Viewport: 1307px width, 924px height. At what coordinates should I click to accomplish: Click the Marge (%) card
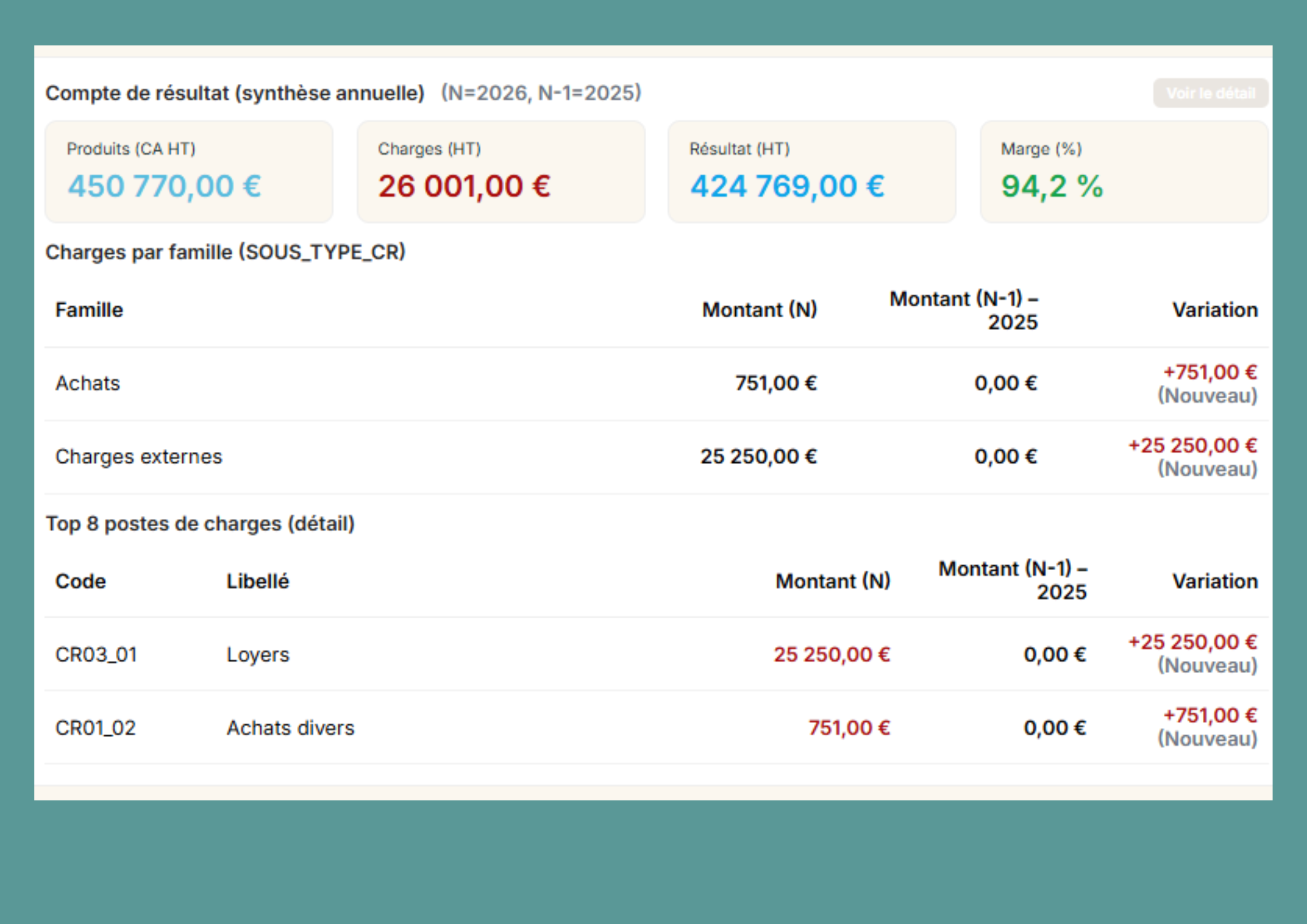1124,172
